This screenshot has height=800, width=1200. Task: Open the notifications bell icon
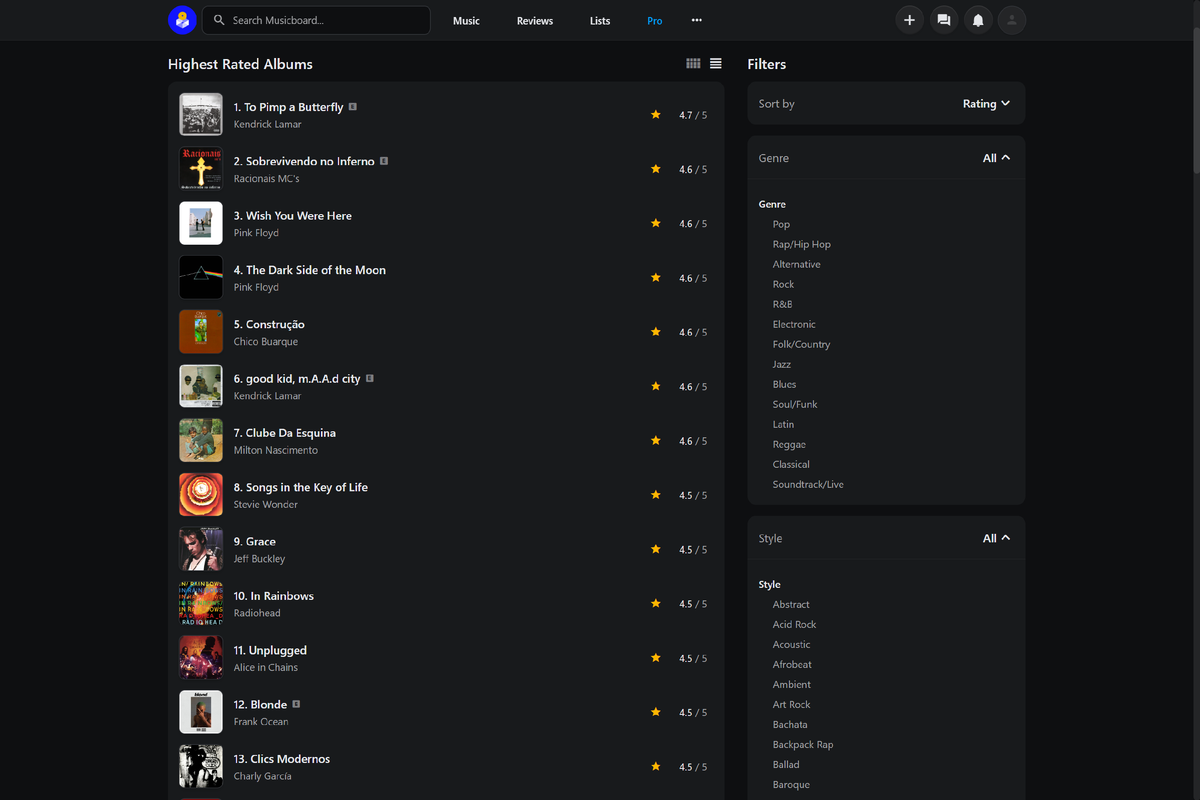click(978, 20)
